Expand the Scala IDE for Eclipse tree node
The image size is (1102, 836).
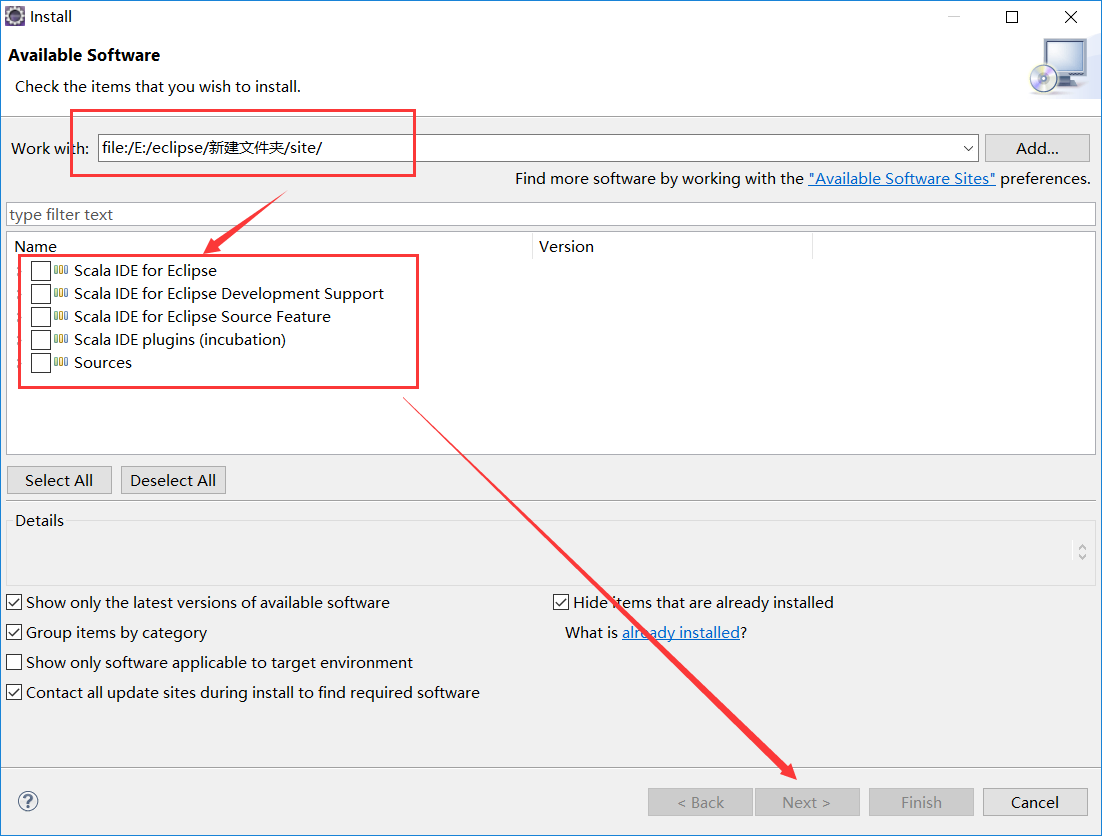20,271
